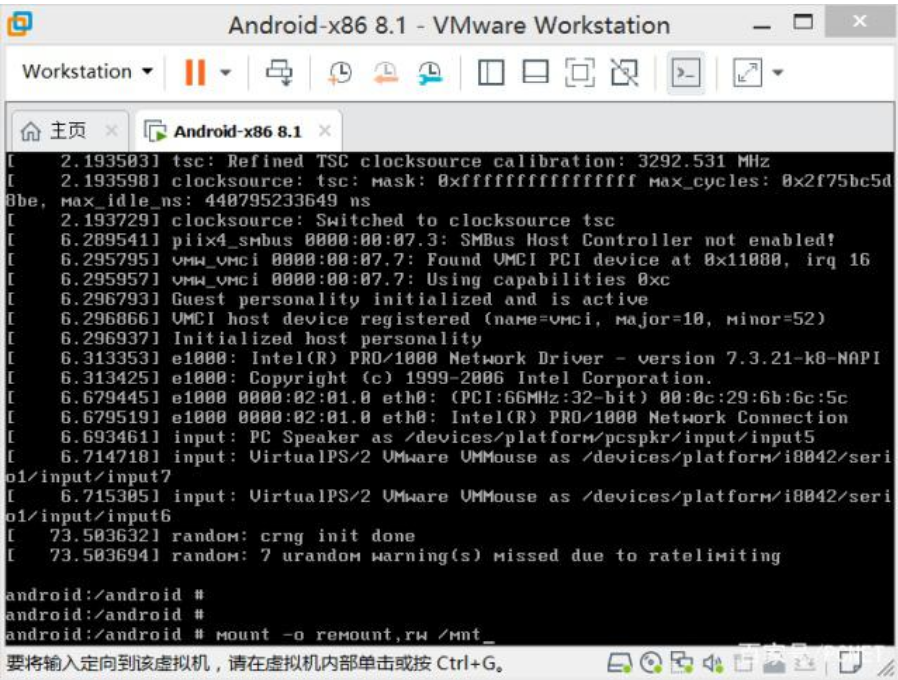Click the VMware Workstation logo in the title bar
898x680 pixels.
(19, 23)
